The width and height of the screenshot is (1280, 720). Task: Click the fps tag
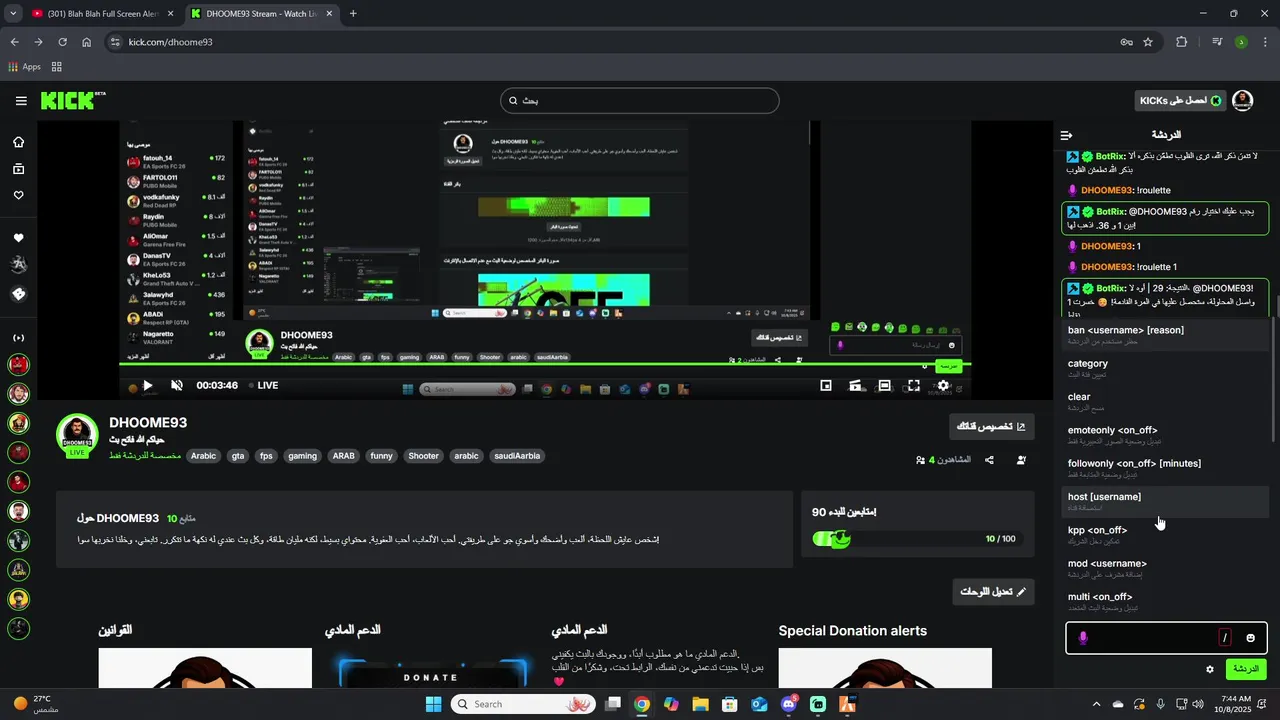[x=266, y=456]
